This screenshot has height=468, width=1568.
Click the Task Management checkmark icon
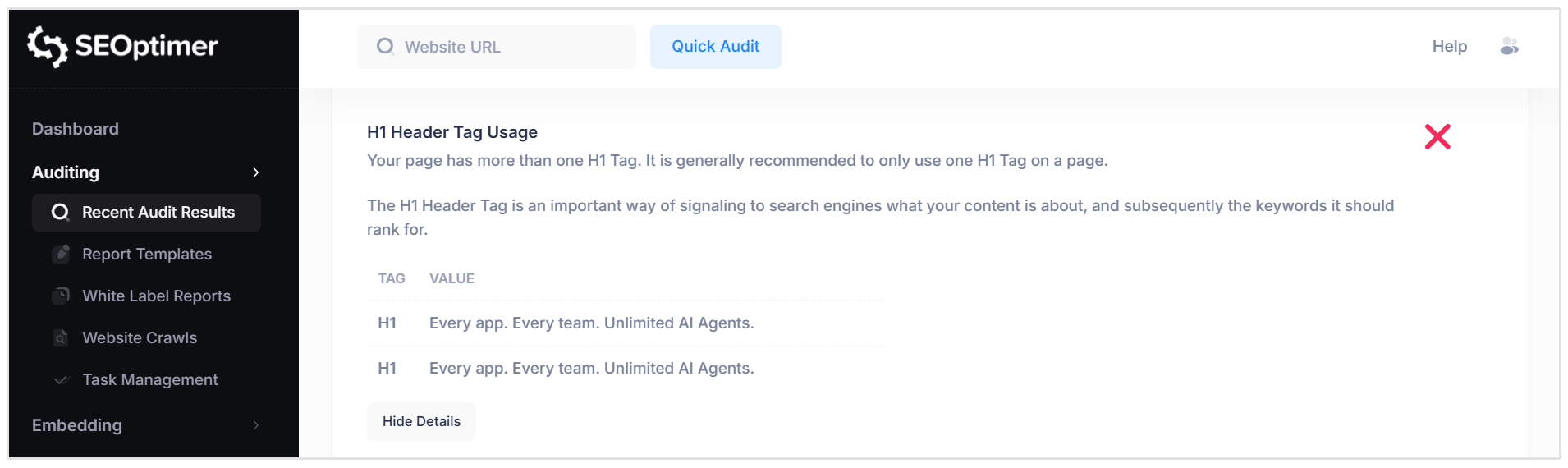point(61,380)
